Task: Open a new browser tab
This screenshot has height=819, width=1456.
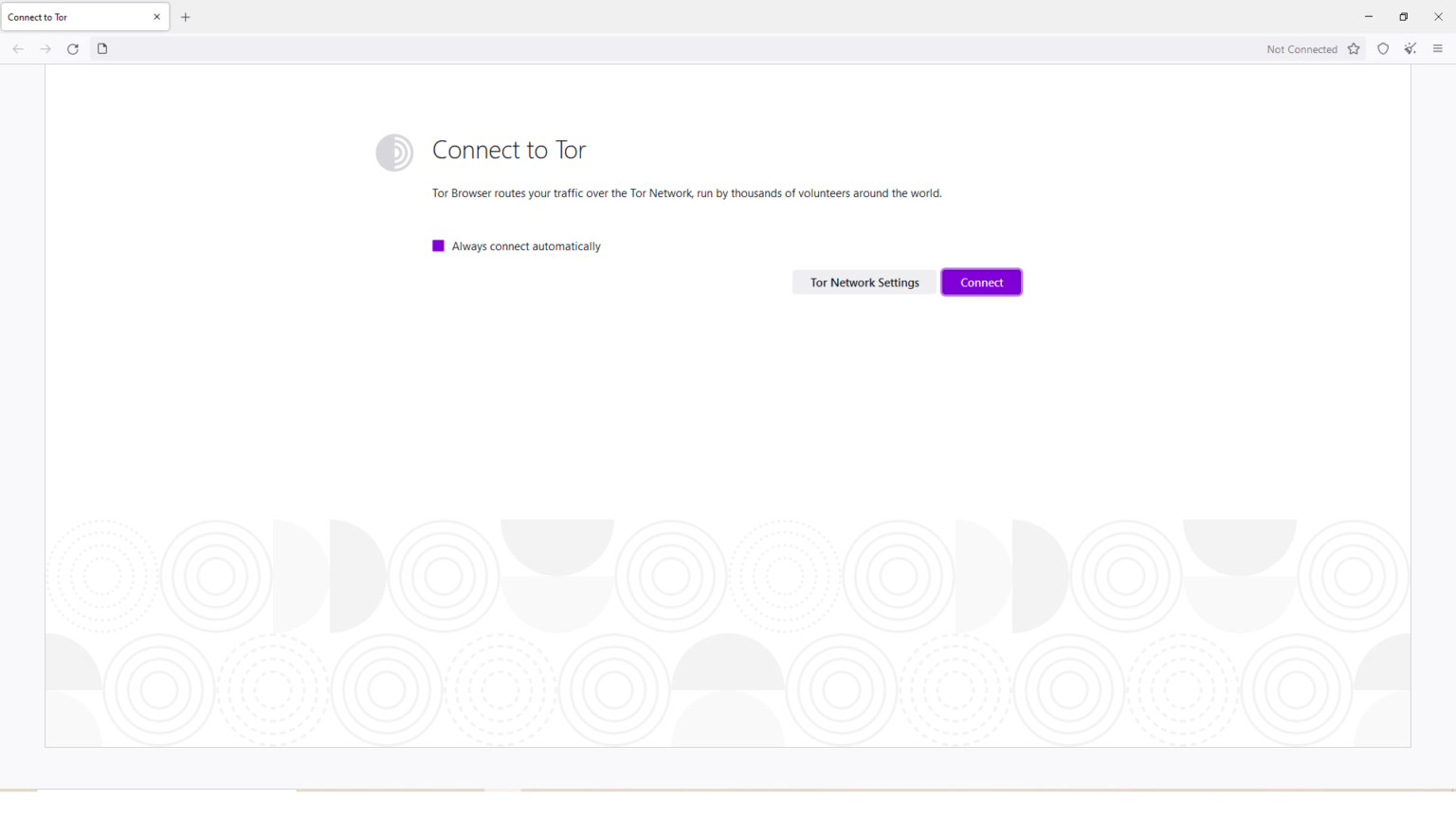Action: pyautogui.click(x=186, y=16)
